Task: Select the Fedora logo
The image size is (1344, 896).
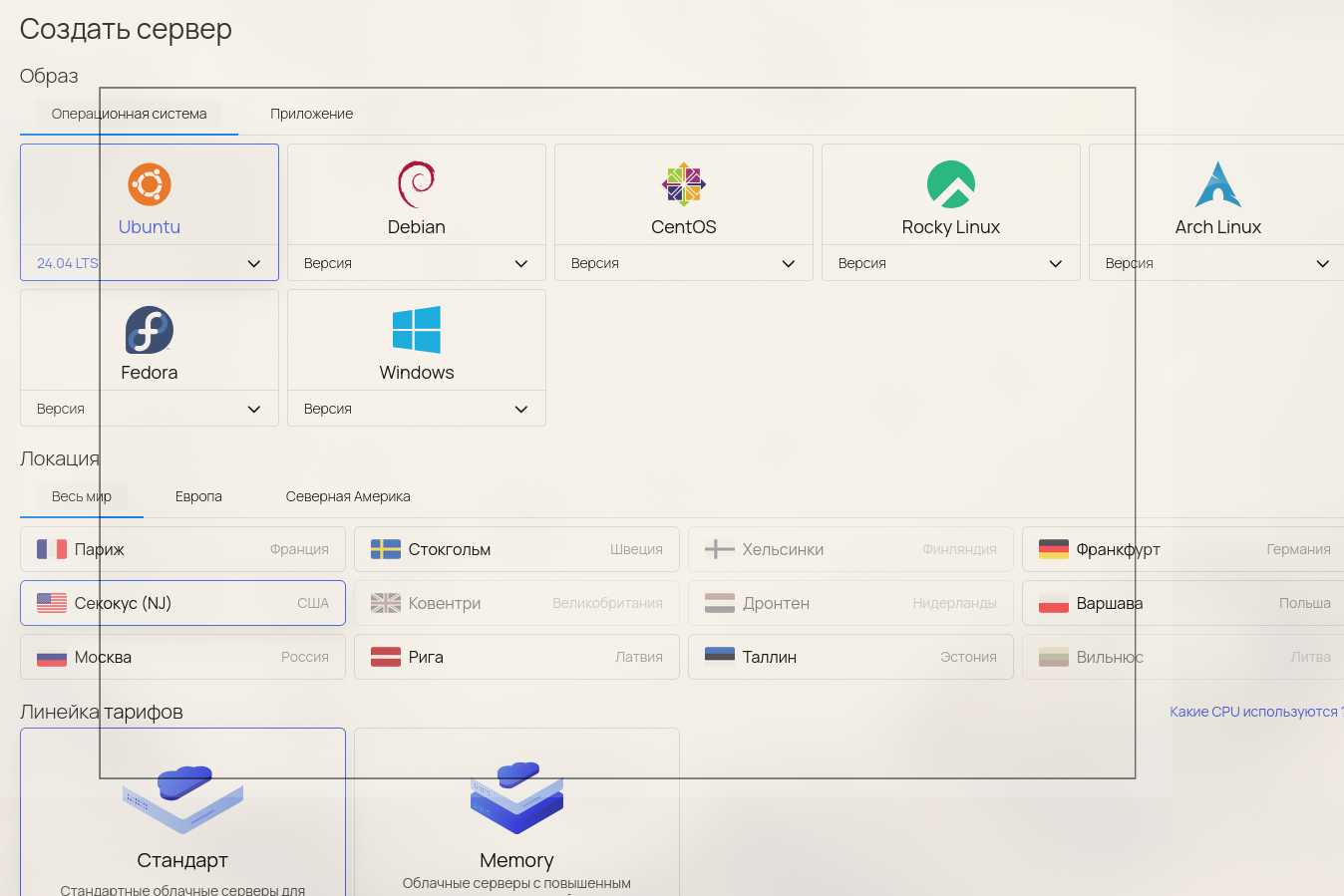Action: pos(150,330)
